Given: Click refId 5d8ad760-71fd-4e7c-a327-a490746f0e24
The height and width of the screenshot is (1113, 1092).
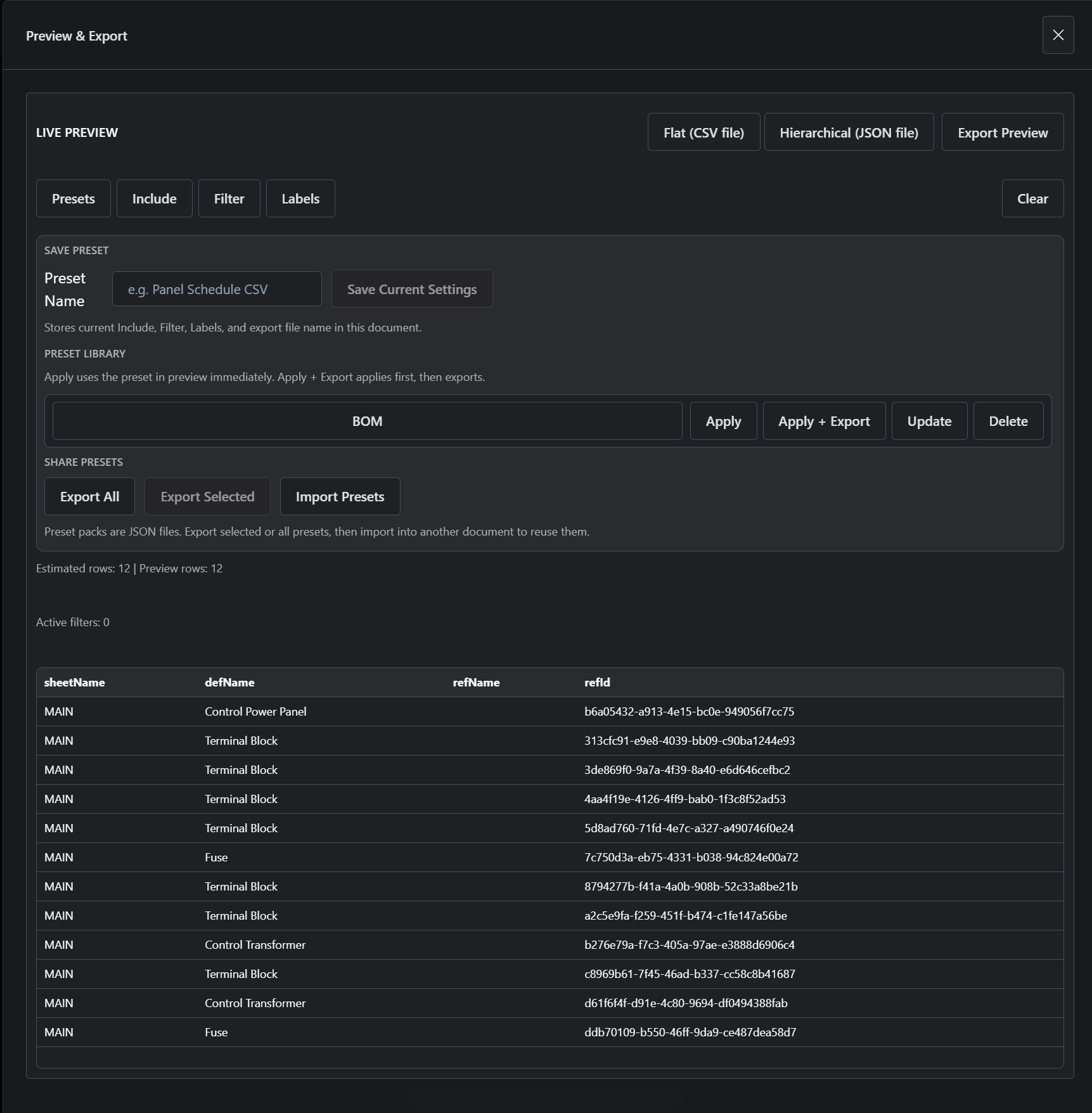Looking at the screenshot, I should coord(689,828).
